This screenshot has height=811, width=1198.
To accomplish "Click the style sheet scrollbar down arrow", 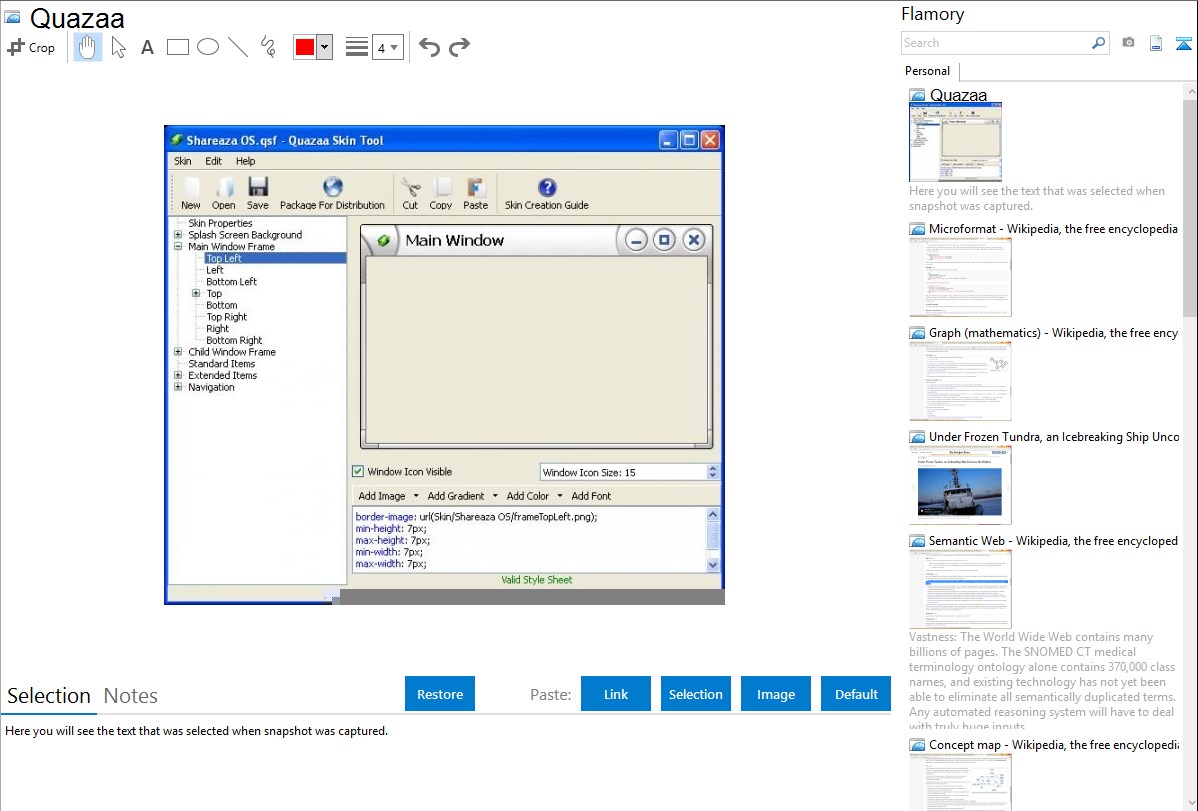I will tap(713, 565).
